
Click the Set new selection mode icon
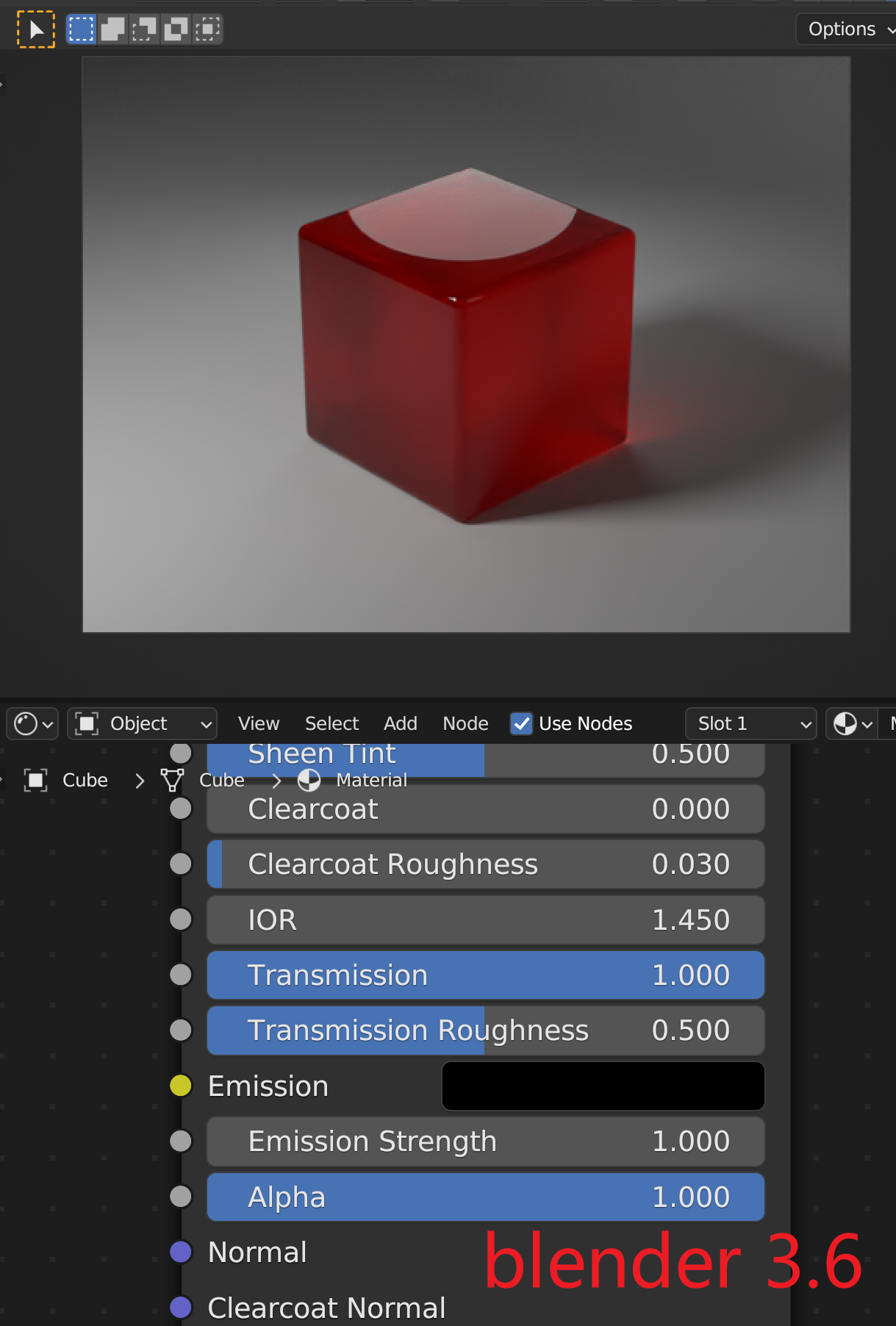pos(82,29)
